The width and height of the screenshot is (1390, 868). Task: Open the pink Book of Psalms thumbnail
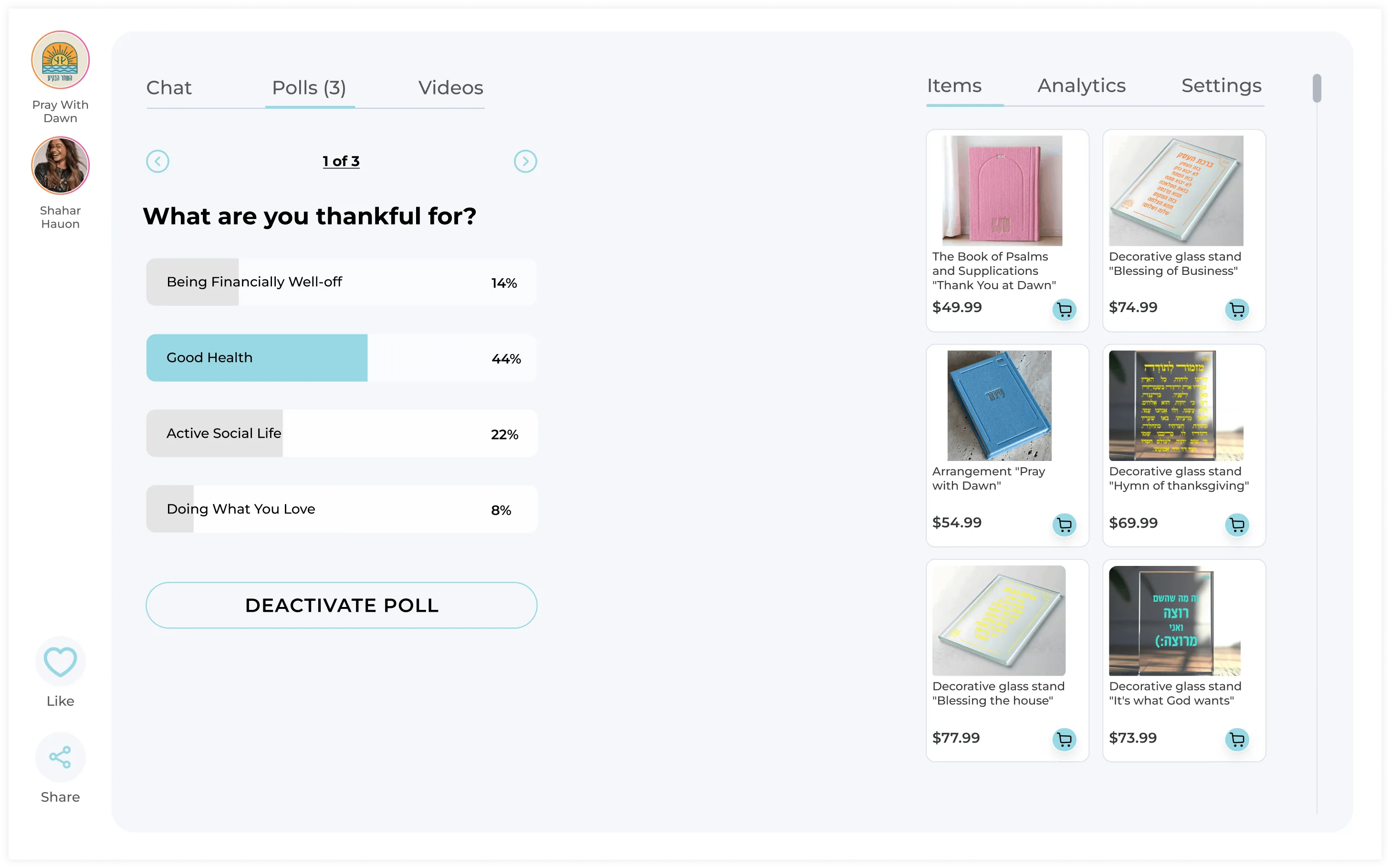click(x=1002, y=190)
